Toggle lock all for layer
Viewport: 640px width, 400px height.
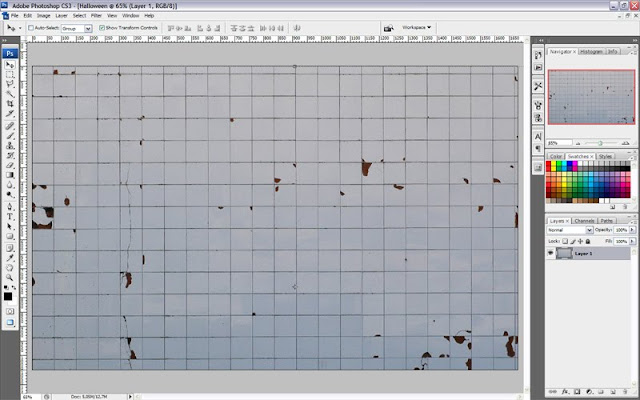tap(588, 241)
